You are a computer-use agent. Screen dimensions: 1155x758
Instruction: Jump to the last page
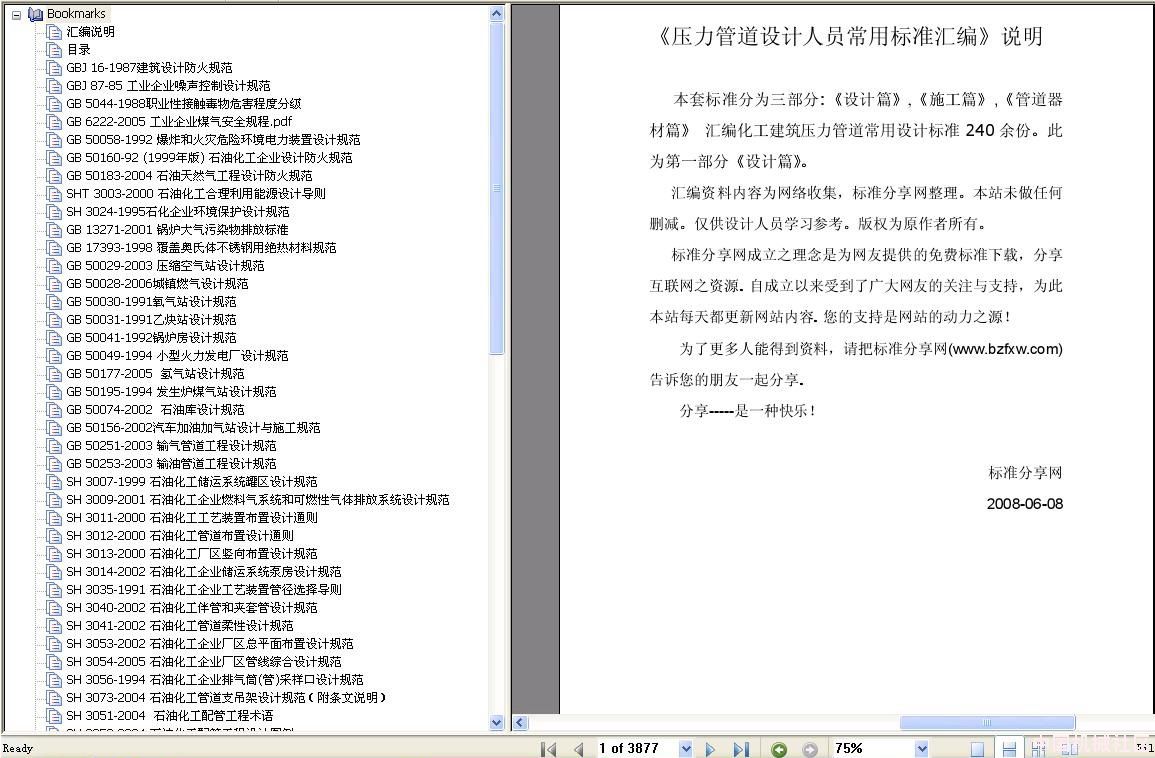coord(740,749)
